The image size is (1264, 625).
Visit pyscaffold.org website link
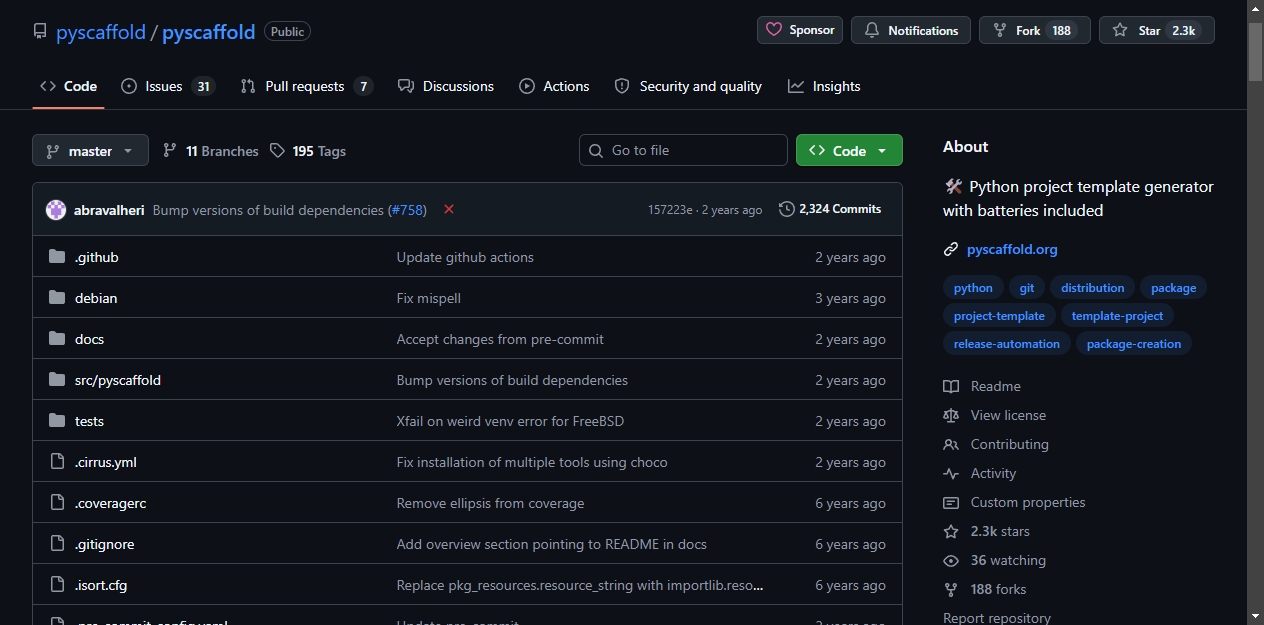1012,249
